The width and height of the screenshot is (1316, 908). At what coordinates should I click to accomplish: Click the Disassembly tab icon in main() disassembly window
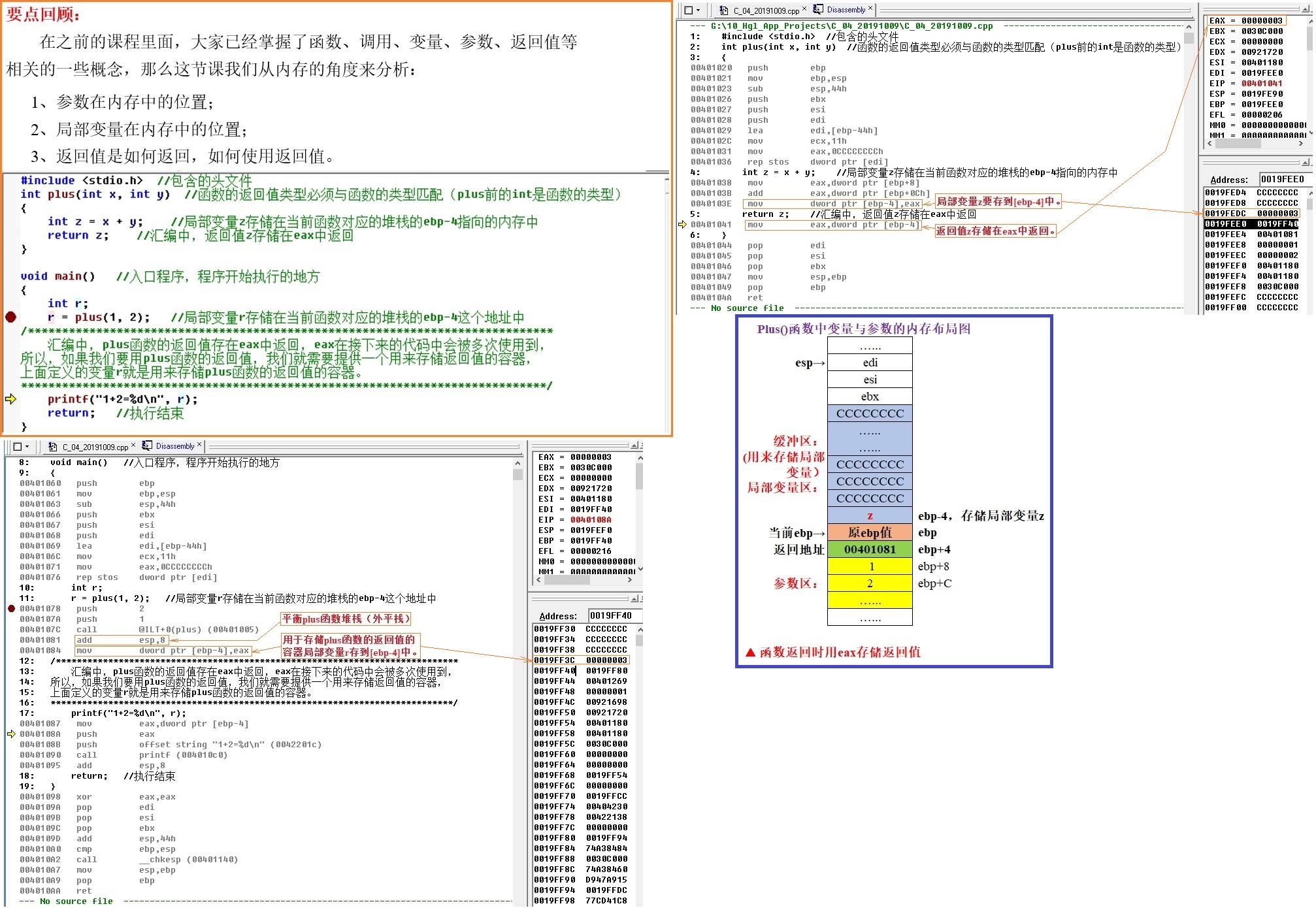[147, 446]
